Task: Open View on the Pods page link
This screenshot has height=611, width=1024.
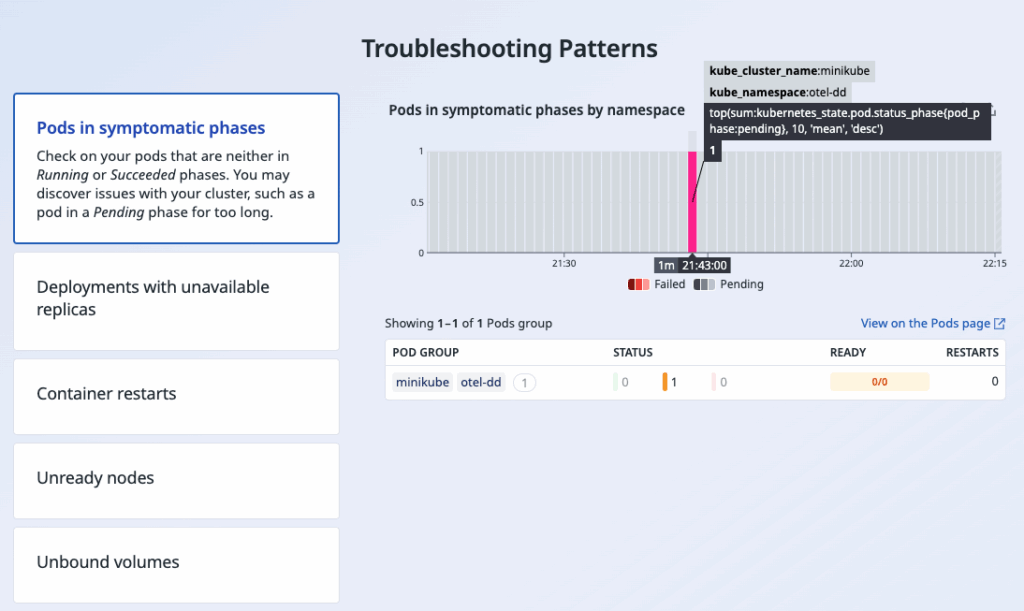Action: (925, 324)
